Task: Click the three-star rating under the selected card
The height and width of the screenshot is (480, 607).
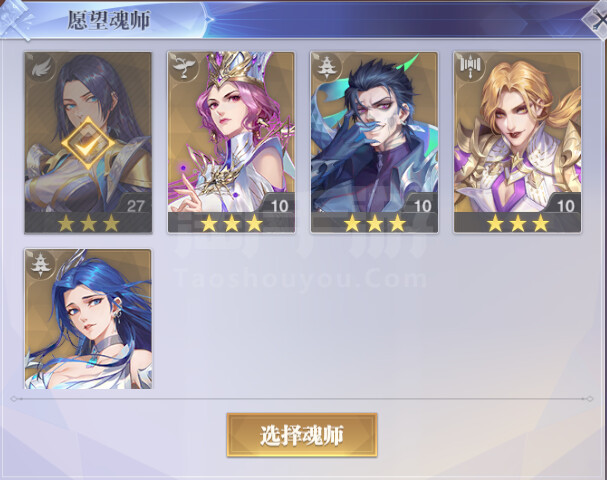Action: (88, 223)
